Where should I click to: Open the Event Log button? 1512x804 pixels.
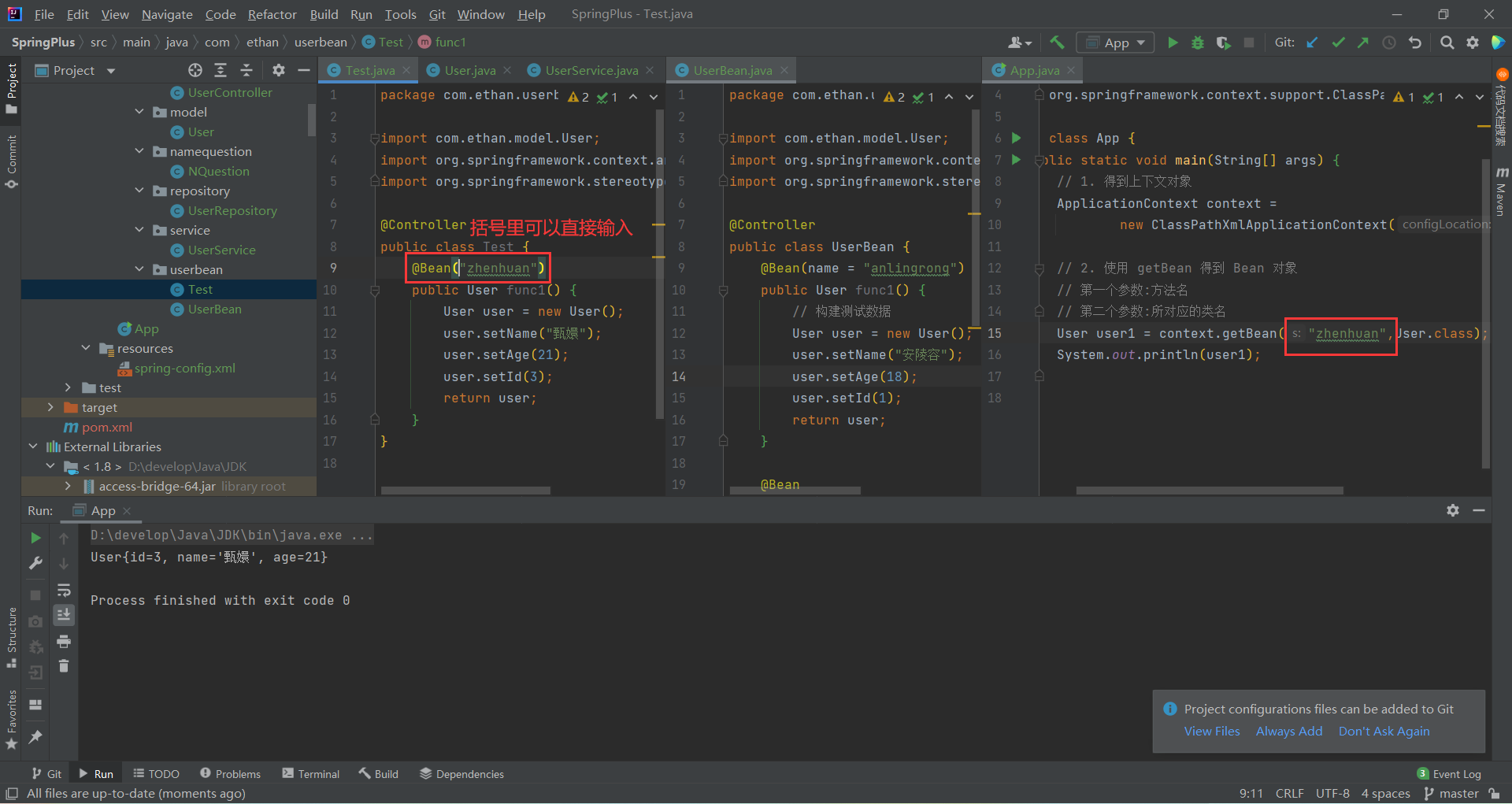tap(1449, 774)
